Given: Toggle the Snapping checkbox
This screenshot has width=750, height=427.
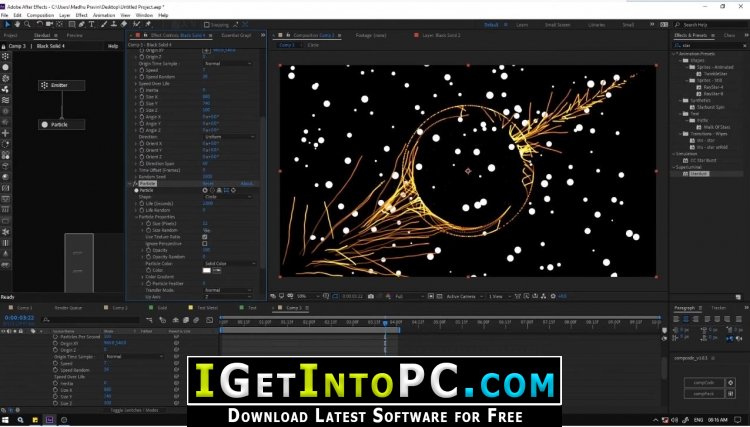Looking at the screenshot, I should pyautogui.click(x=207, y=25).
